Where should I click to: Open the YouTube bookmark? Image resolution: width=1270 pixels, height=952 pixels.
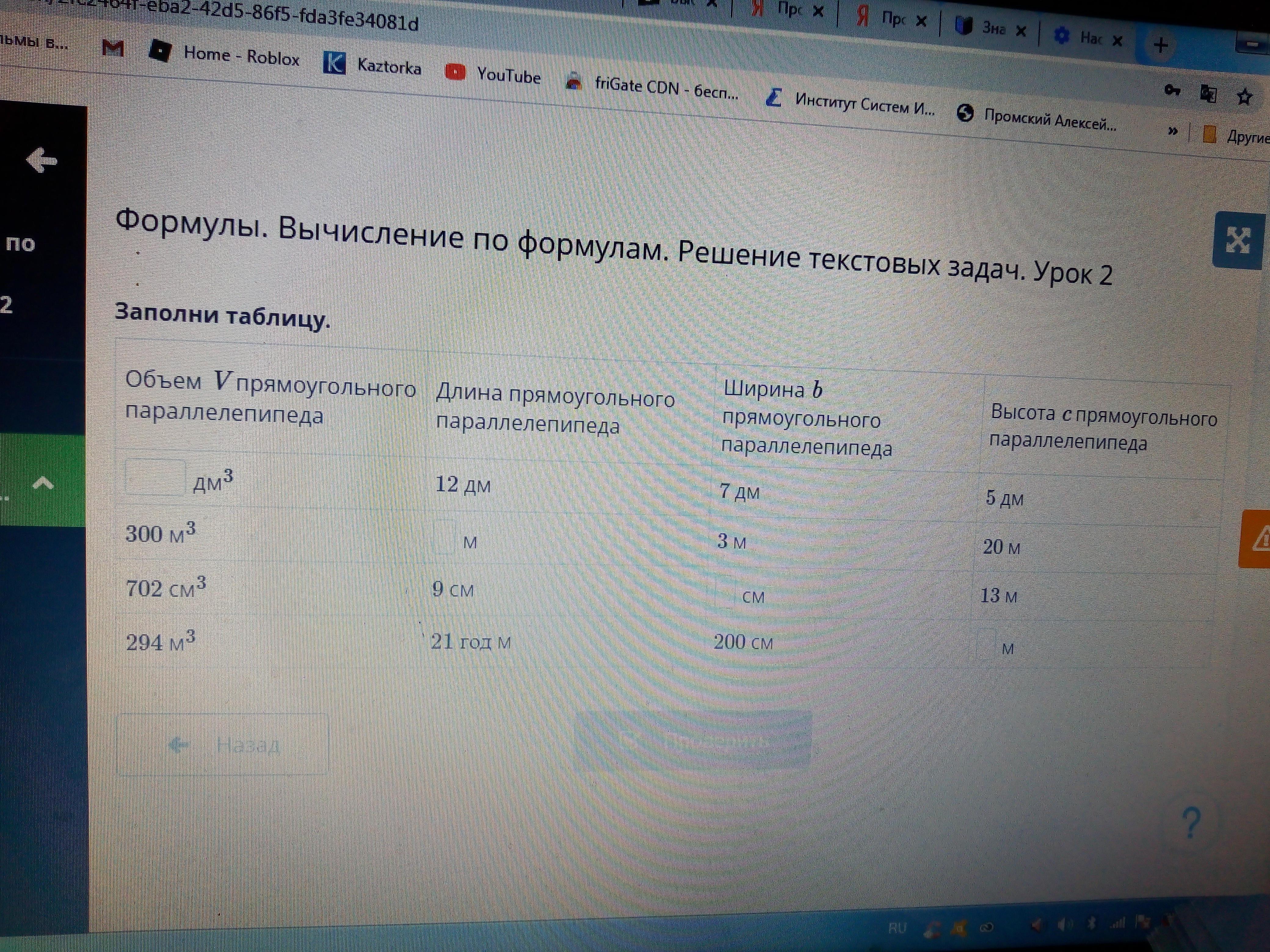tap(493, 74)
